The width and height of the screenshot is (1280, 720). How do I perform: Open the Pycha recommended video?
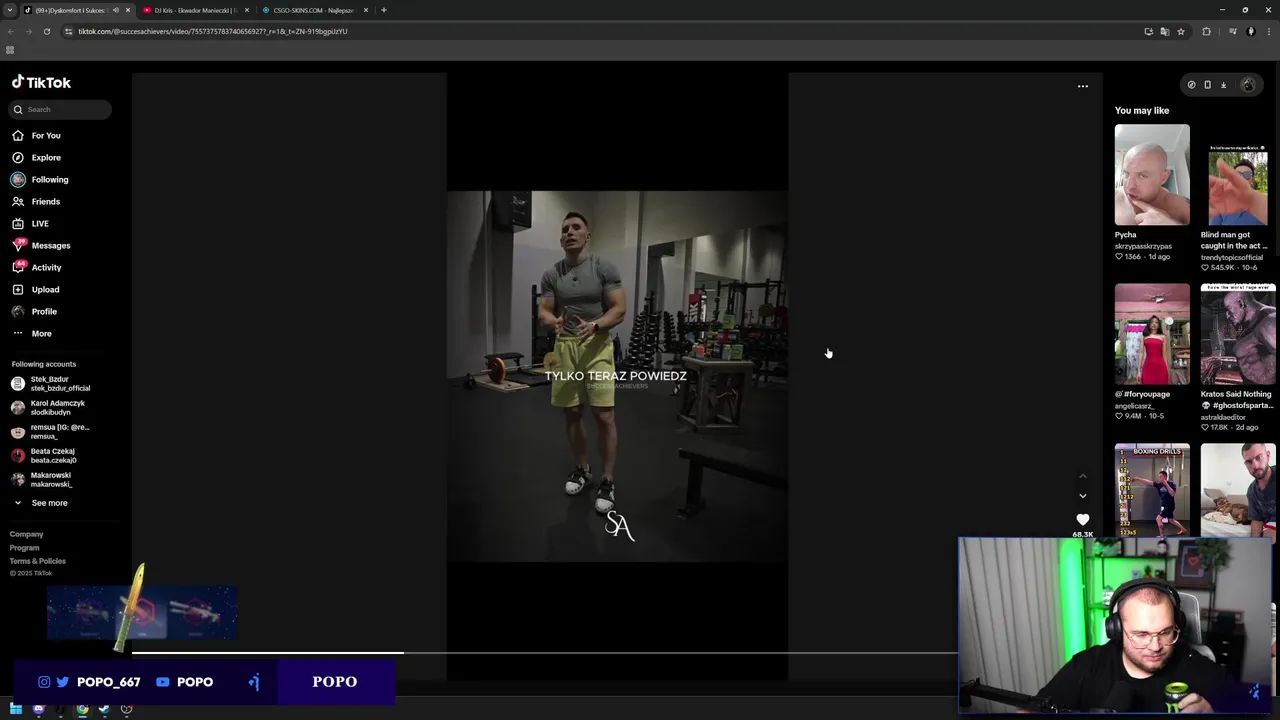click(x=1152, y=175)
